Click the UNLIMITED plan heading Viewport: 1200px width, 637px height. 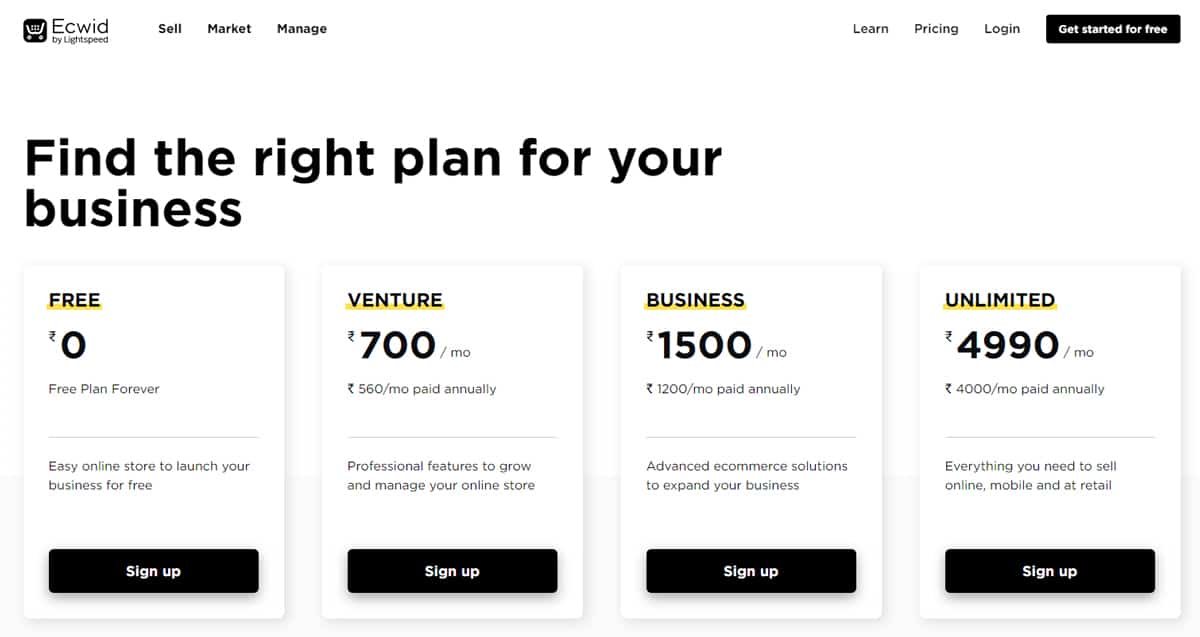coord(1000,300)
